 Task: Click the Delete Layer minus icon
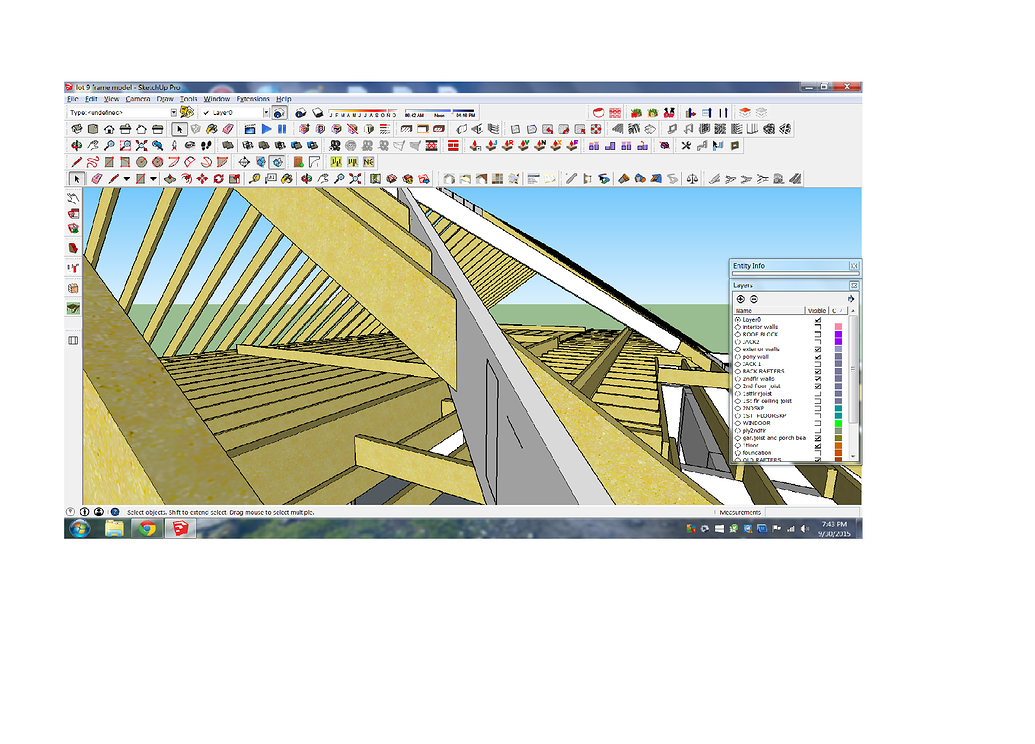(x=753, y=299)
